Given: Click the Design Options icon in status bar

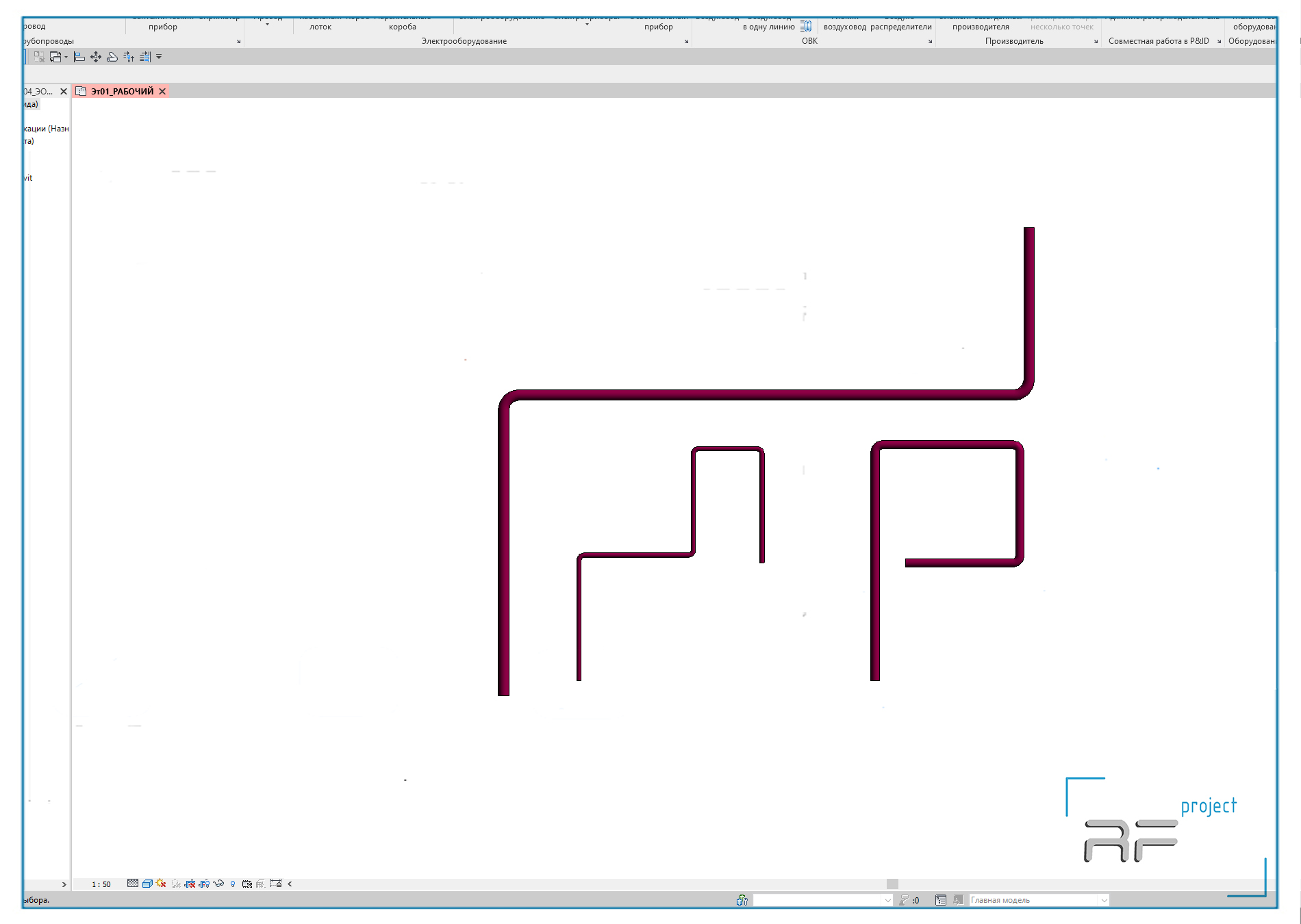Looking at the screenshot, I should pos(941,900).
